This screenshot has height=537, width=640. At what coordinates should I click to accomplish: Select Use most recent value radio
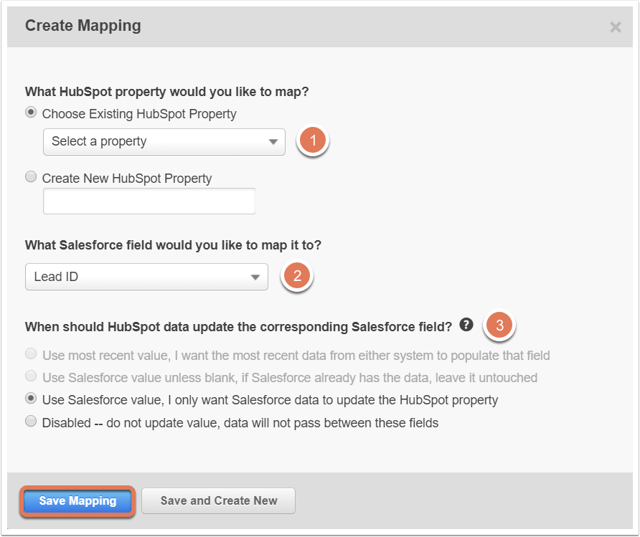[x=31, y=354]
